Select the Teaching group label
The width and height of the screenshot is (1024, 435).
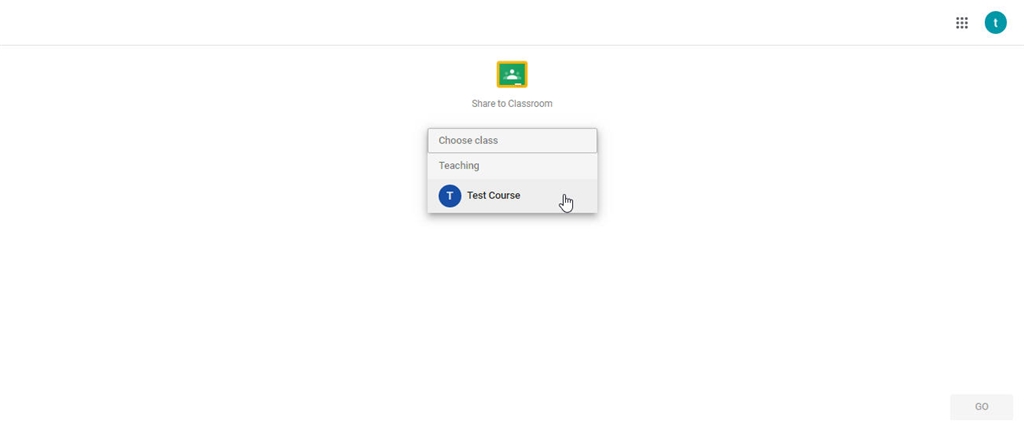[458, 166]
